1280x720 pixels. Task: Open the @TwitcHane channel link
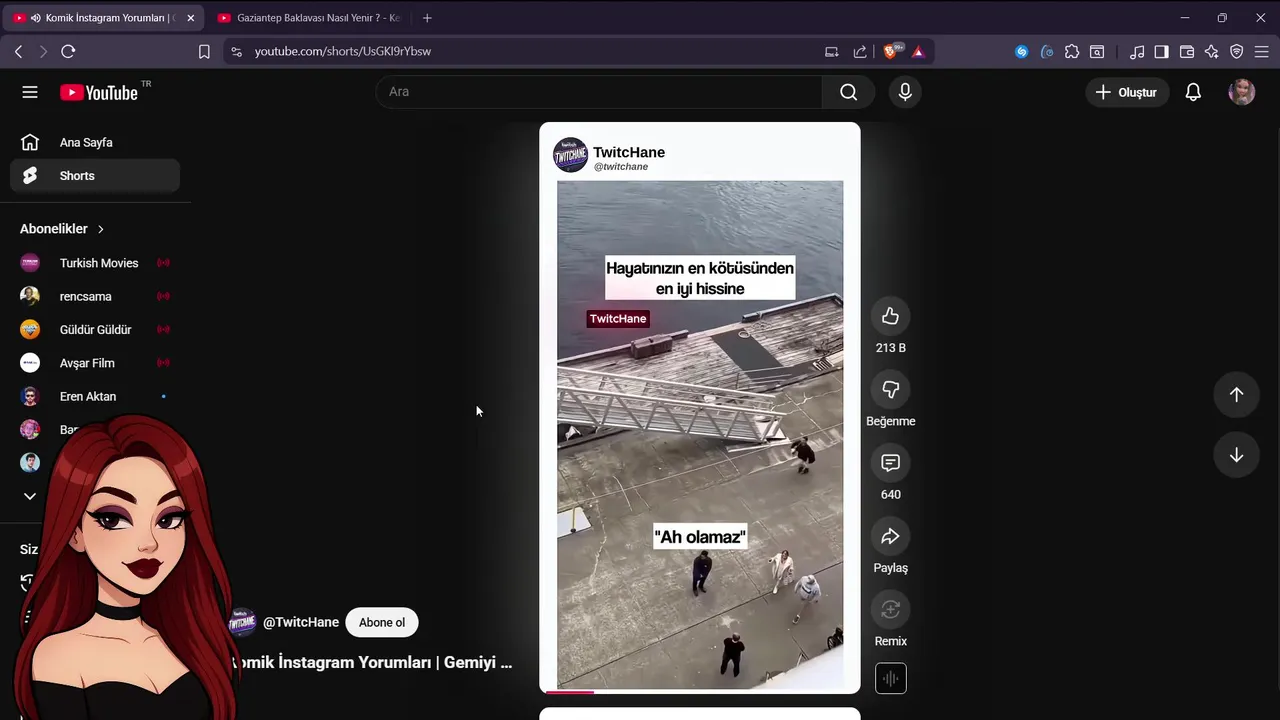click(x=300, y=622)
